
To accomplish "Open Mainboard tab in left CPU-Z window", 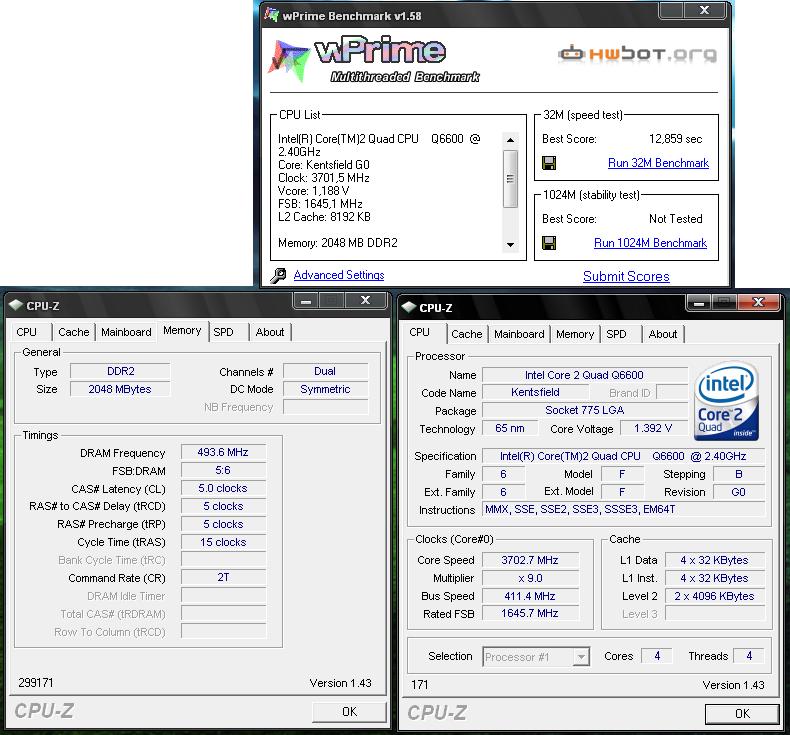I will (126, 332).
